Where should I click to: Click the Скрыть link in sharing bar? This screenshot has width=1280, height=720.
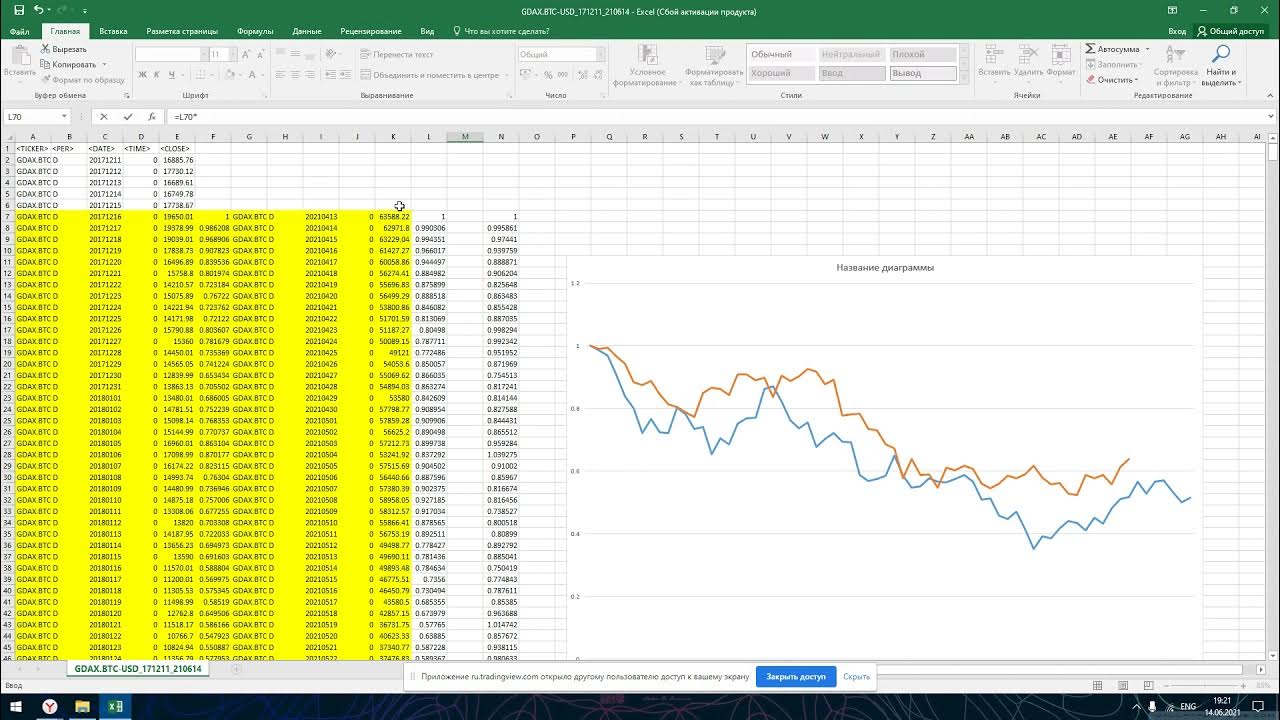[x=856, y=676]
